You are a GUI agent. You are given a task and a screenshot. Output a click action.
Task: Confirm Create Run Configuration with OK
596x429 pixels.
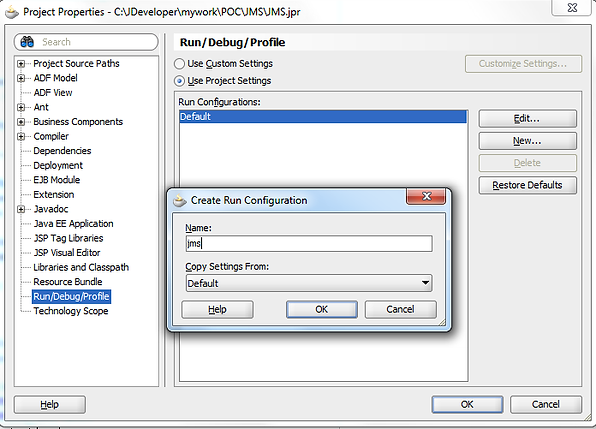[x=322, y=309]
